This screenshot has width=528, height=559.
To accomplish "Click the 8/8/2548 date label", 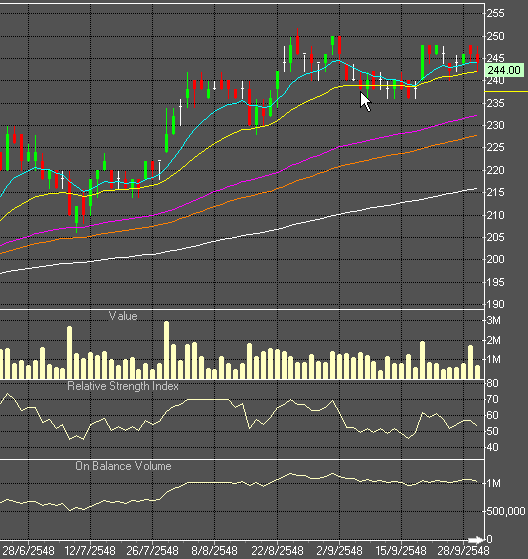I will pyautogui.click(x=215, y=550).
